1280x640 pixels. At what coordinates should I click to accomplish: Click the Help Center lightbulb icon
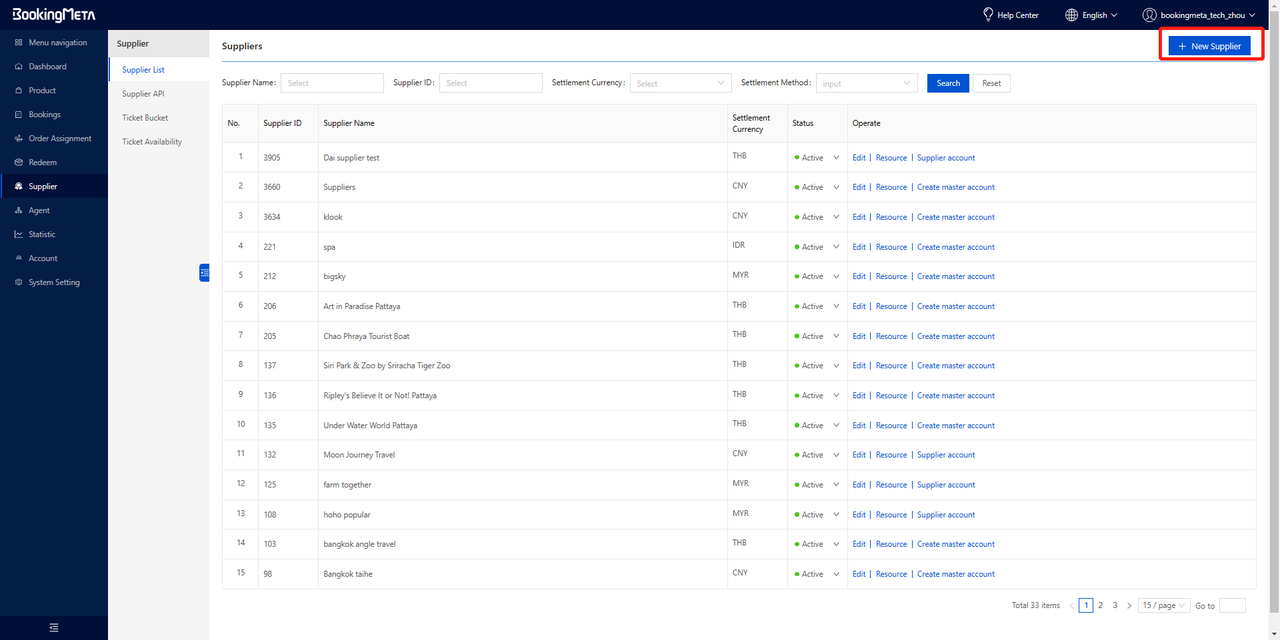pyautogui.click(x=988, y=15)
